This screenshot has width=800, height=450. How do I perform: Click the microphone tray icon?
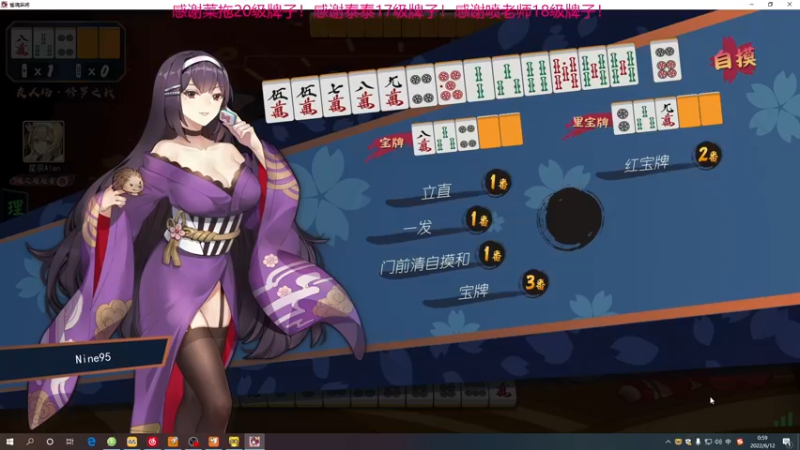tap(698, 442)
